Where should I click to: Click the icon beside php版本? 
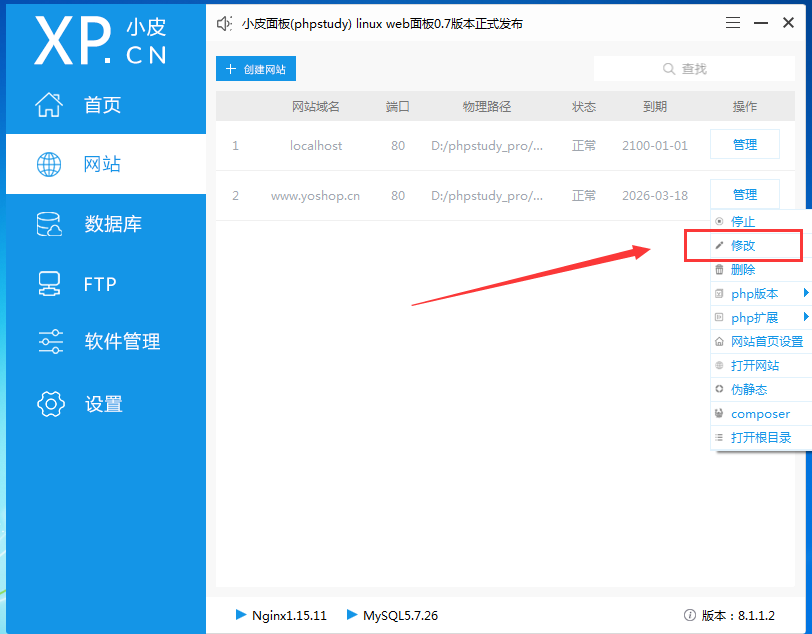pos(719,294)
